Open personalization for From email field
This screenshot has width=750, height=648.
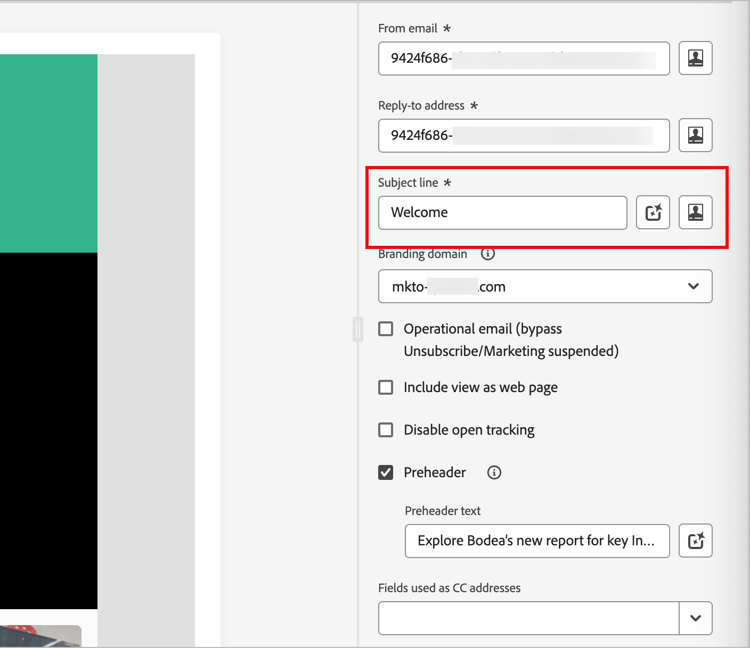pyautogui.click(x=695, y=58)
